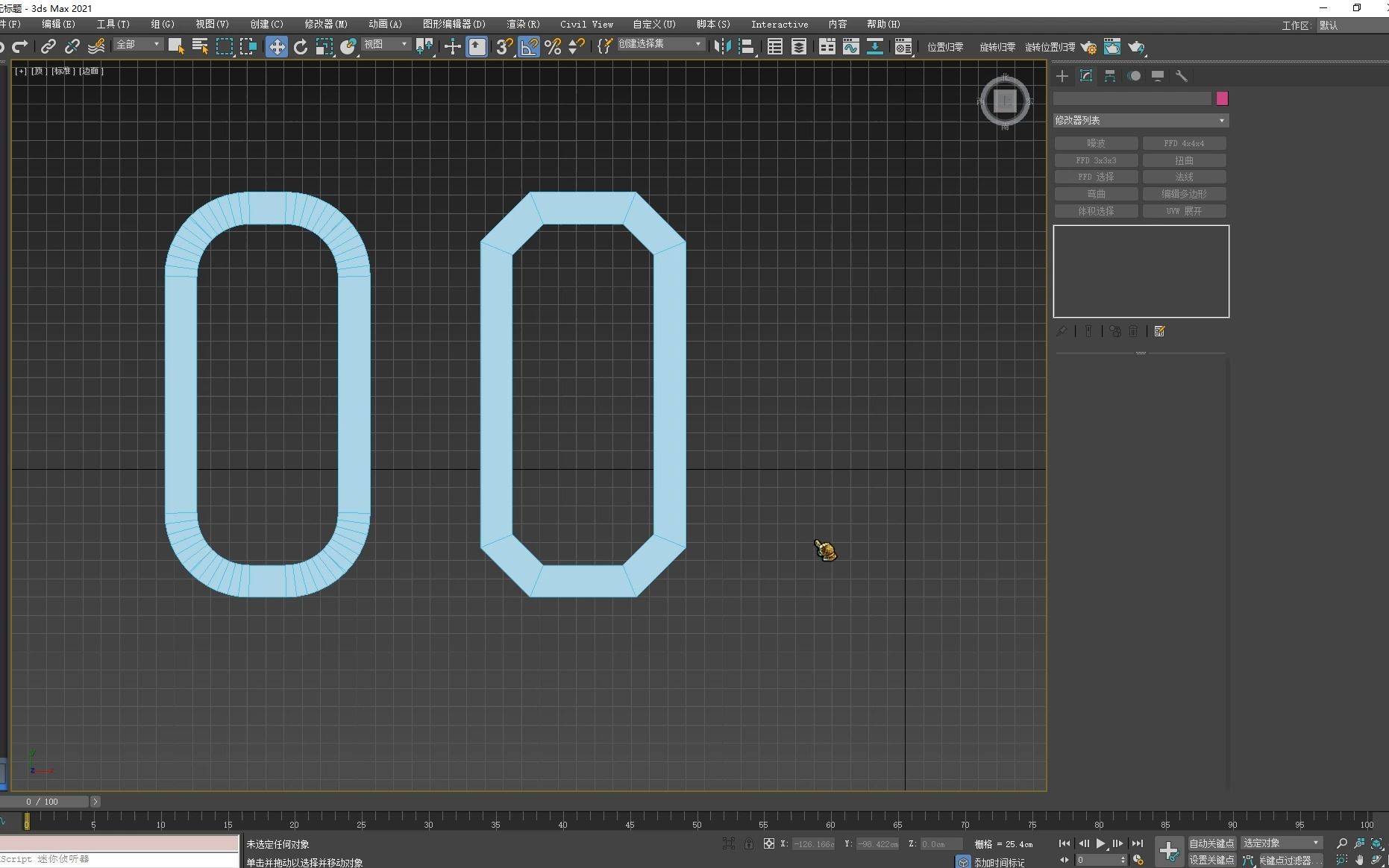Select the Link objects tool
The image size is (1389, 868).
coord(48,46)
